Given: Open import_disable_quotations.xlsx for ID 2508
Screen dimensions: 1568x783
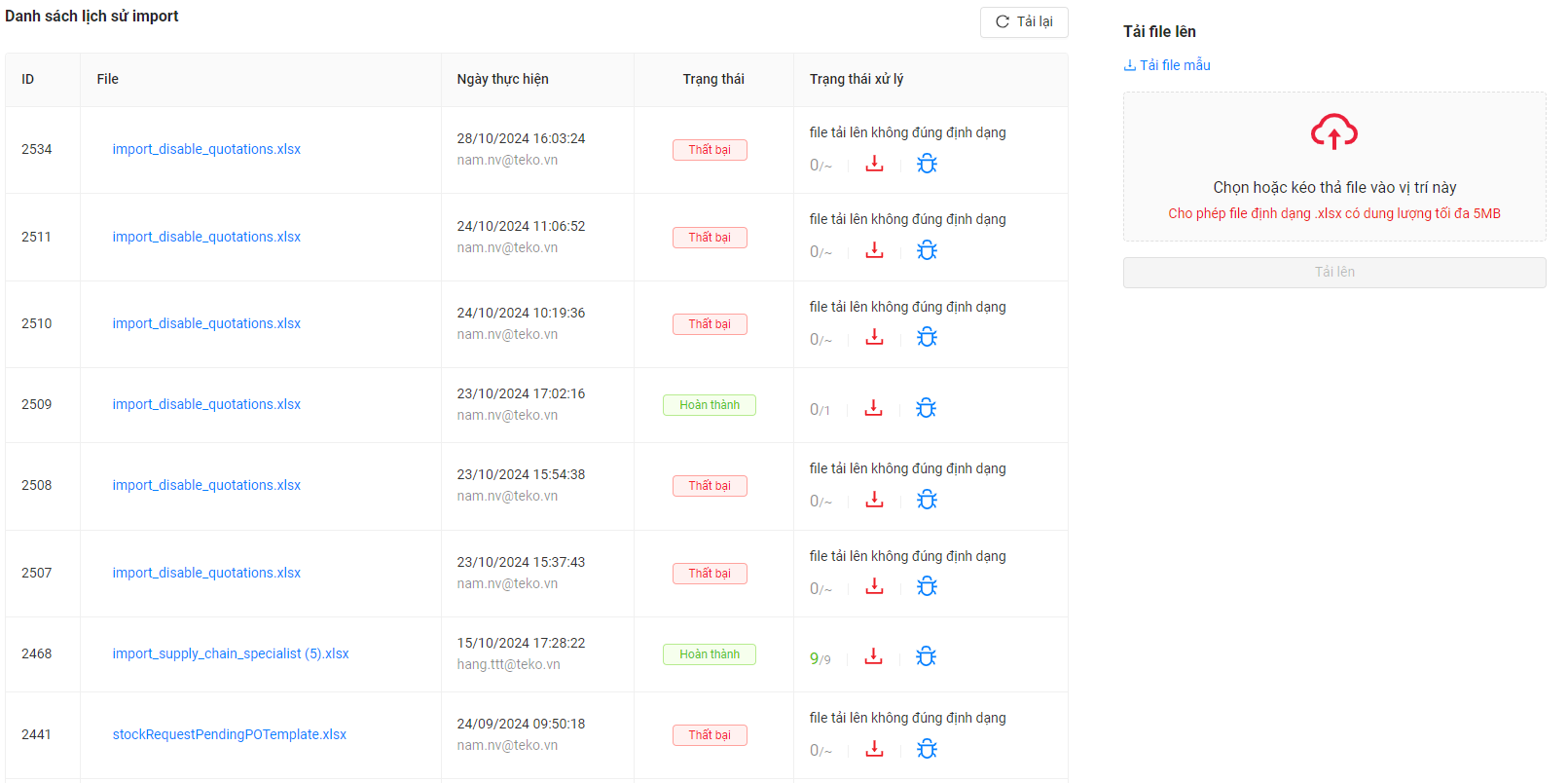Looking at the screenshot, I should 206,485.
